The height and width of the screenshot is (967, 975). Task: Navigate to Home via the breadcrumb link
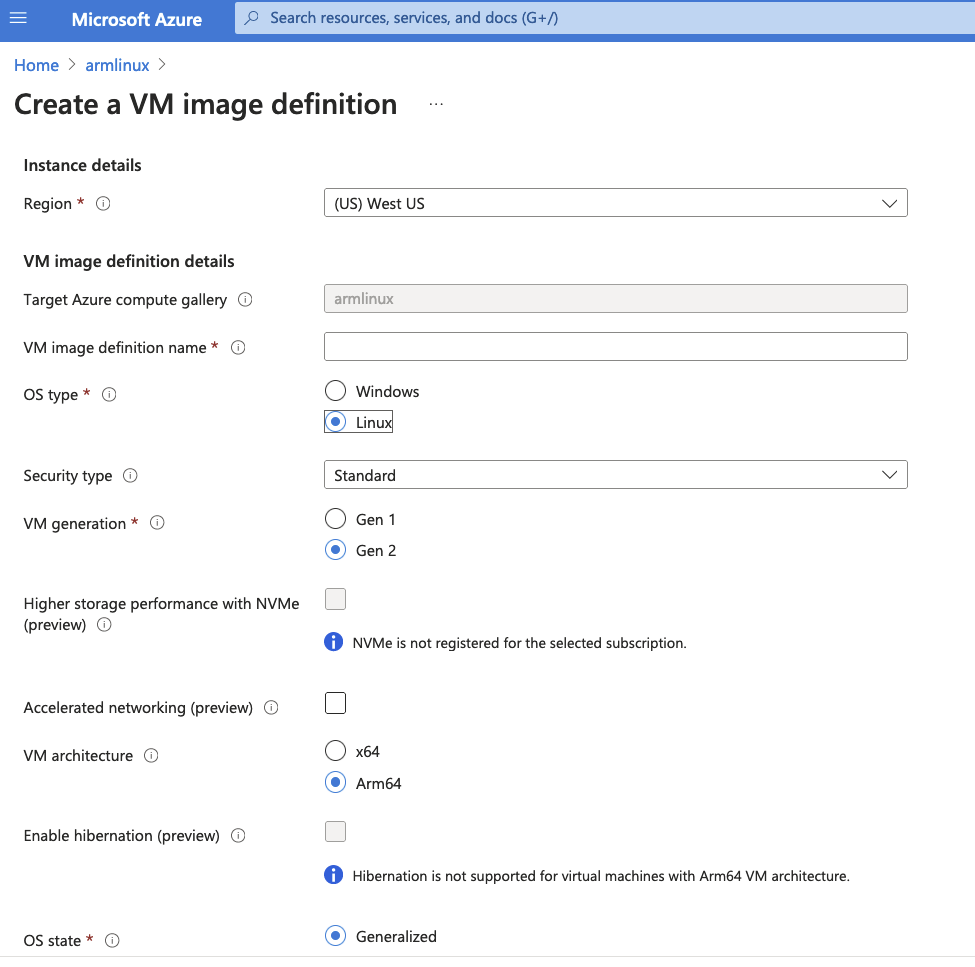point(36,64)
